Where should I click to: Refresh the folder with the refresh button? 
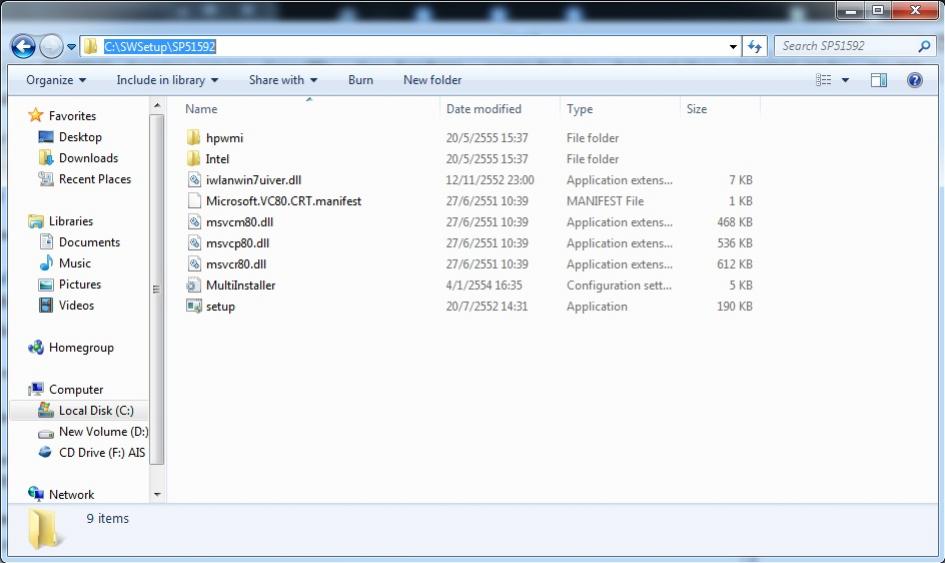click(755, 46)
